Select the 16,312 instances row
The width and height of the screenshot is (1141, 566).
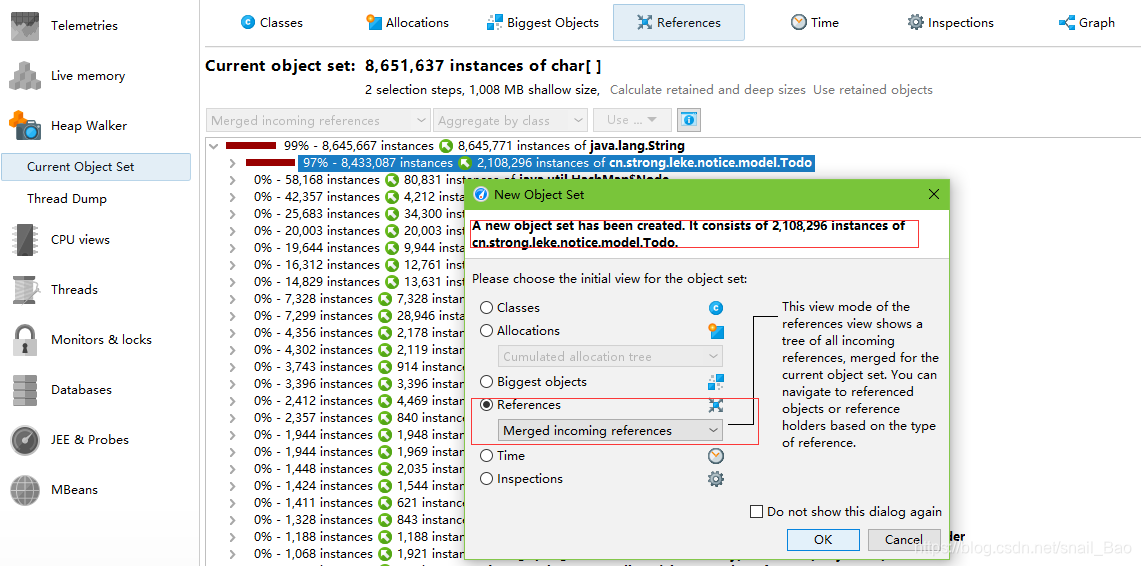coord(359,265)
